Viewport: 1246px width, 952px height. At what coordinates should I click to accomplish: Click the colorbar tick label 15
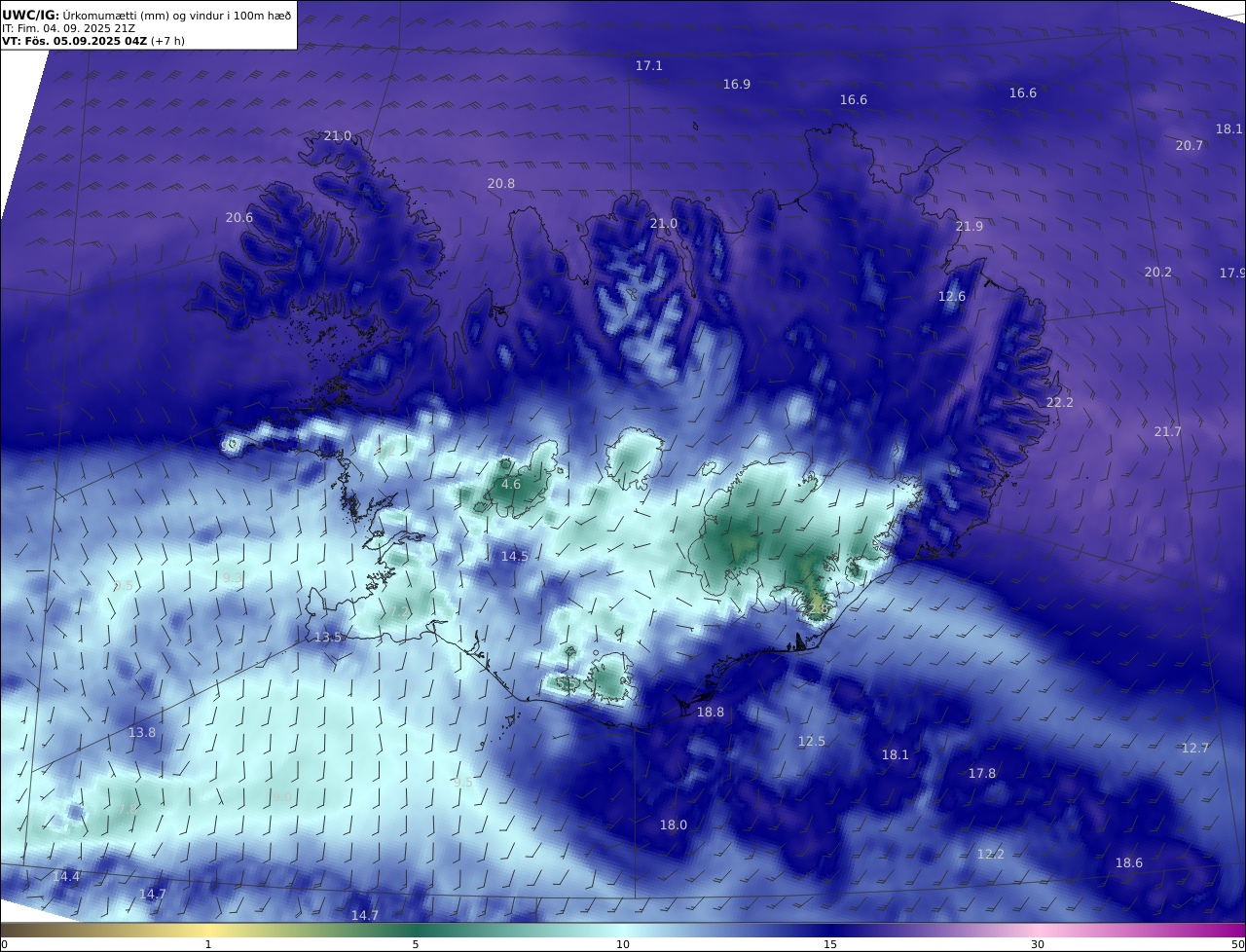830,944
